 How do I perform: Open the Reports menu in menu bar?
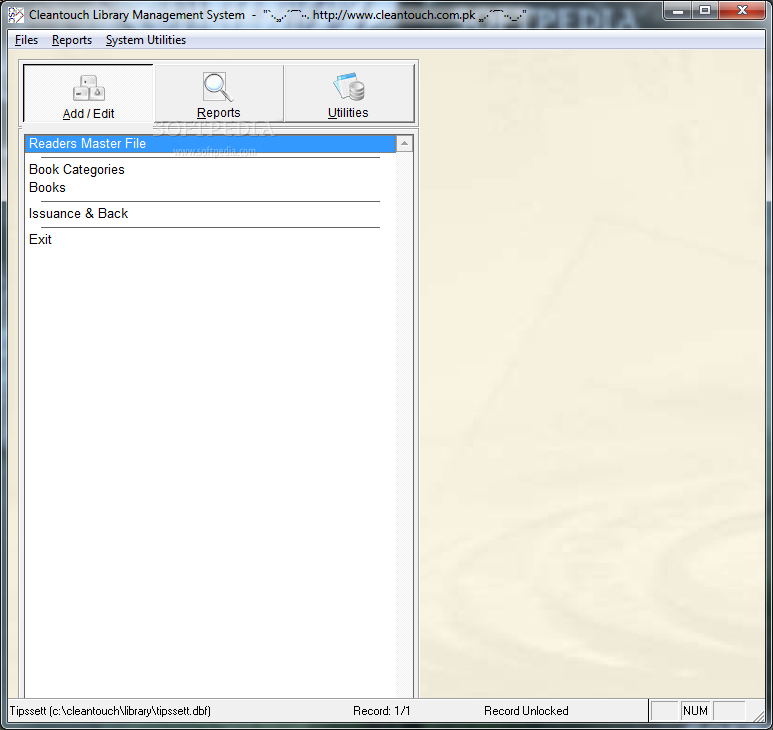point(72,40)
